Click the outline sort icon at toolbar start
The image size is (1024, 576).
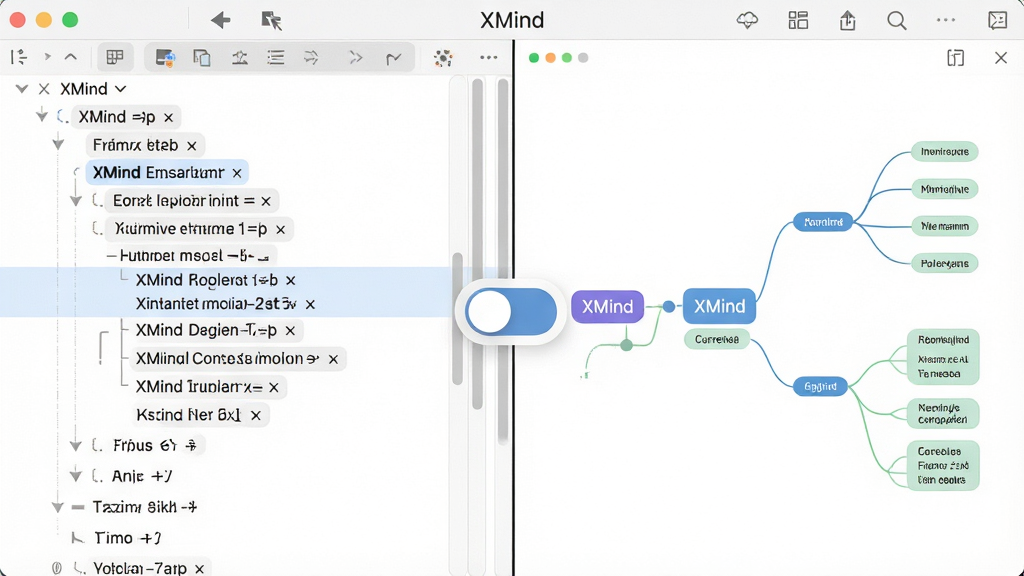click(19, 57)
